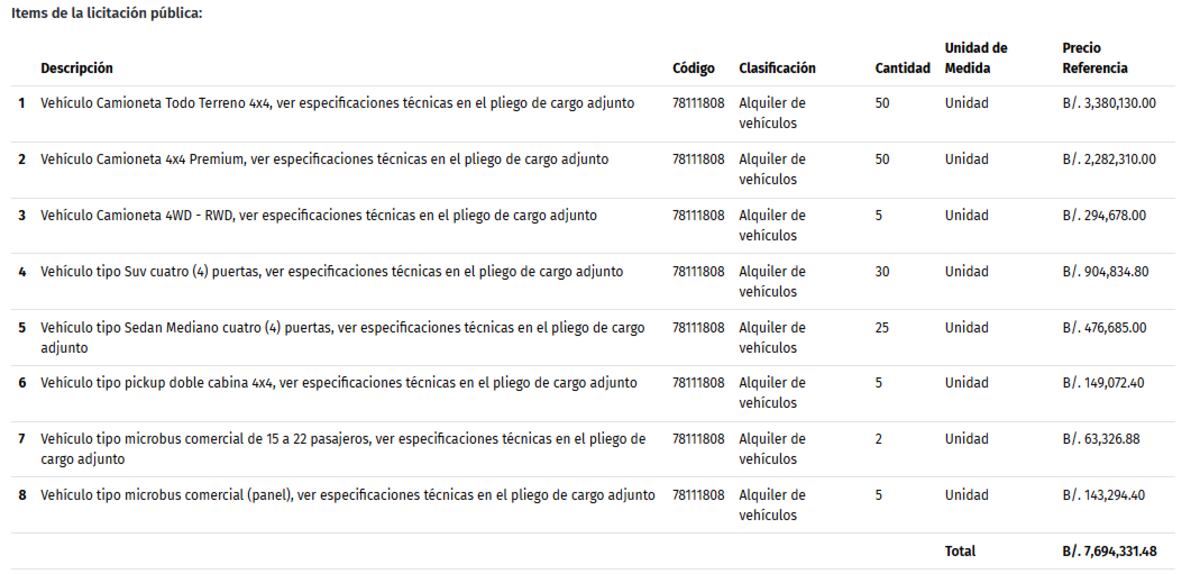Click the price B/. 2,282,310.00
Image resolution: width=1200 pixels, height=574 pixels.
point(1108,159)
